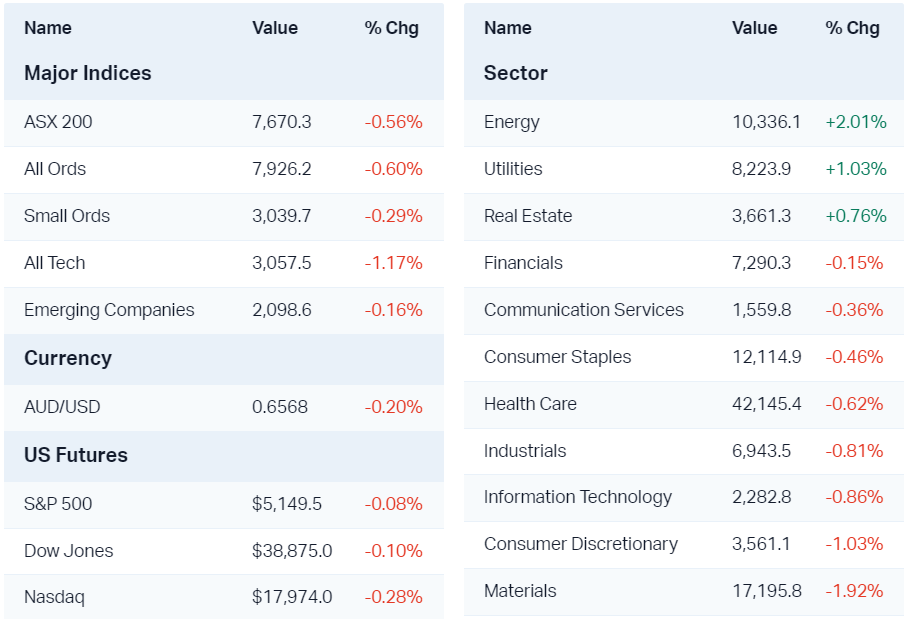The height and width of the screenshot is (619, 909).
Task: Open the Information Technology sector
Action: [578, 497]
